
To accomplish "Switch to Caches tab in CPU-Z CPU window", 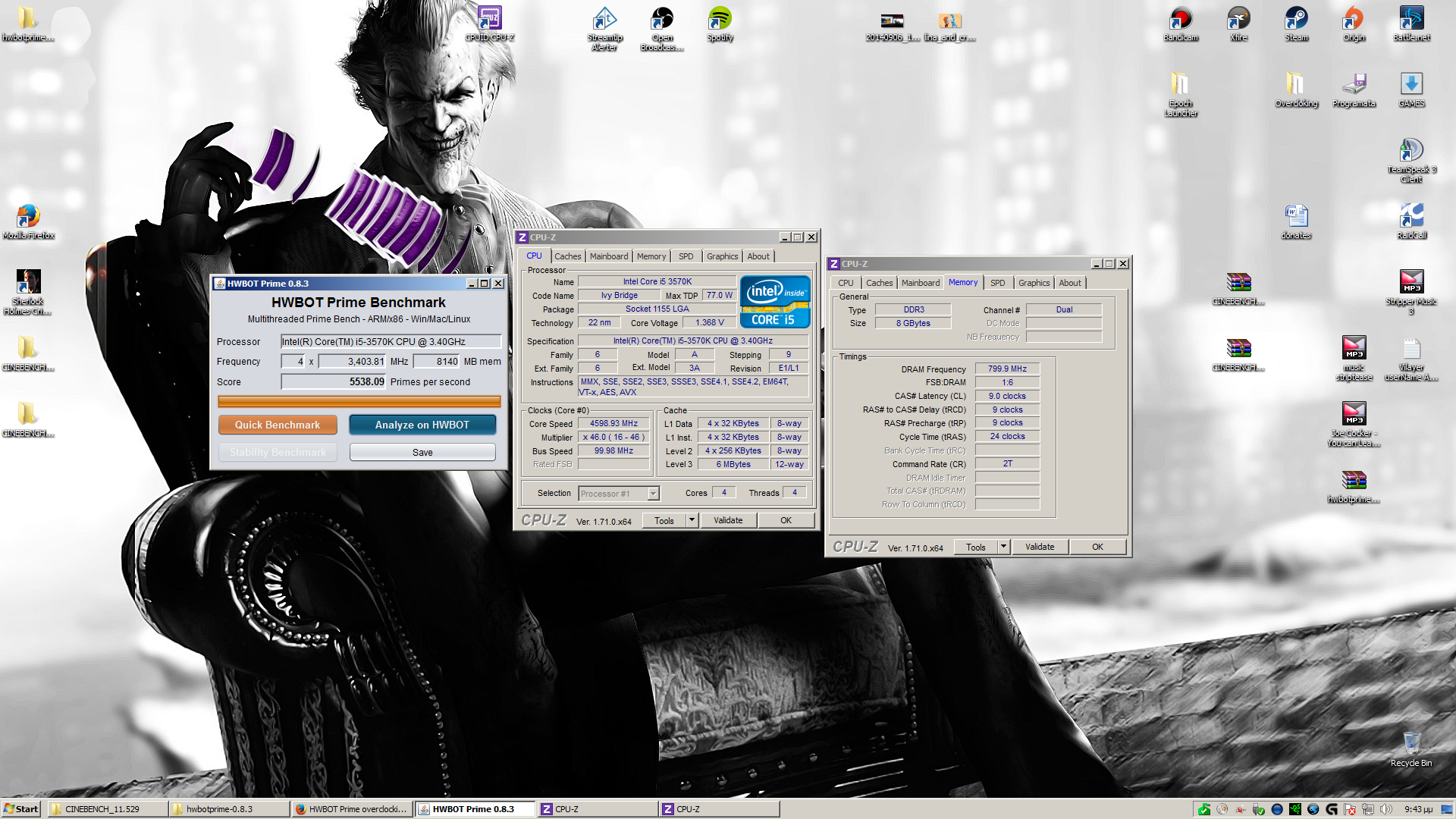I will [567, 256].
